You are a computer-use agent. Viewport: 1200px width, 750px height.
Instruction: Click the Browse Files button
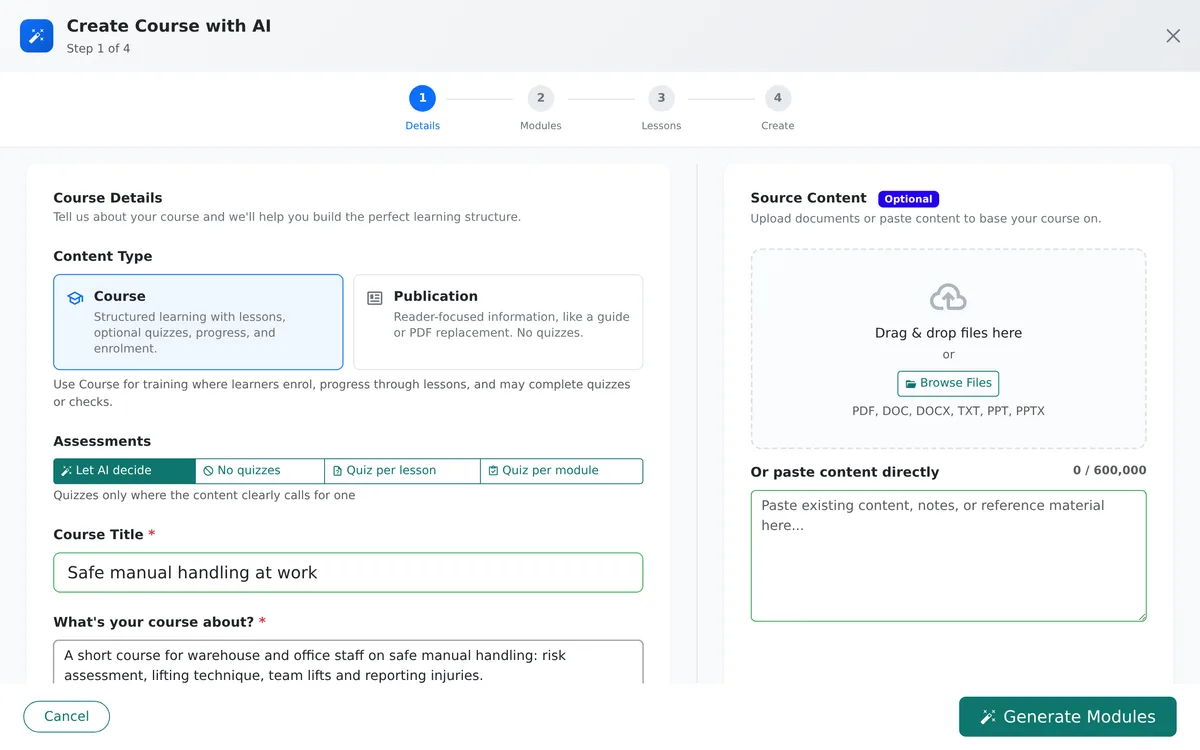pos(948,383)
